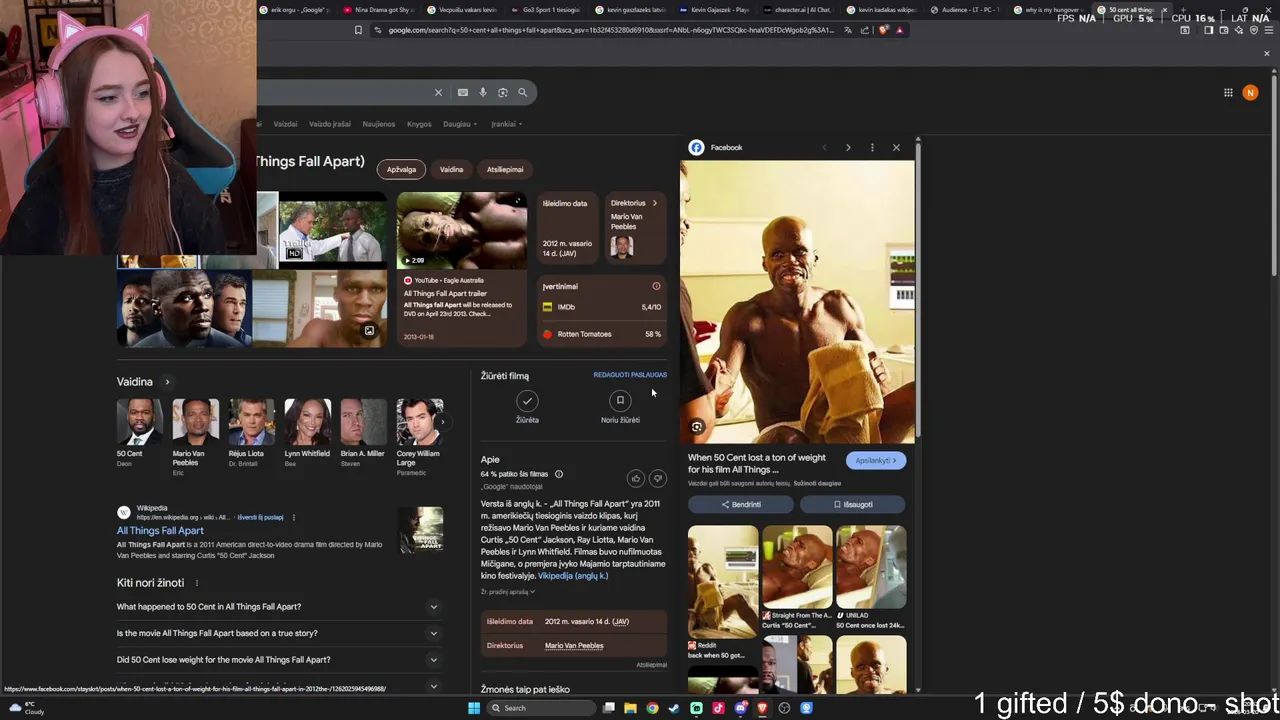The width and height of the screenshot is (1280, 720).
Task: Expand the Vaidina cast section arrow
Action: tap(167, 382)
